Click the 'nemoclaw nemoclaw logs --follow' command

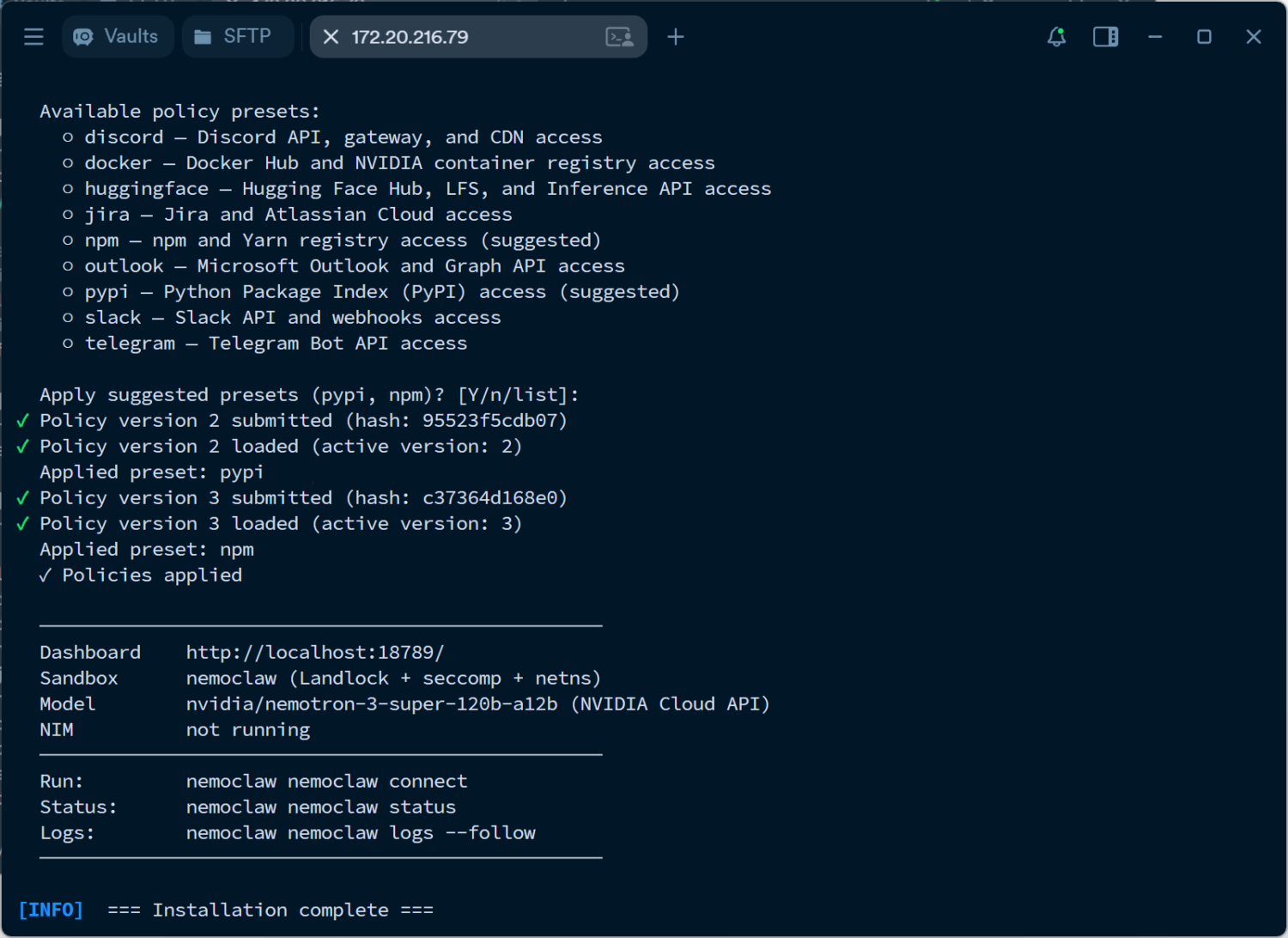[361, 833]
